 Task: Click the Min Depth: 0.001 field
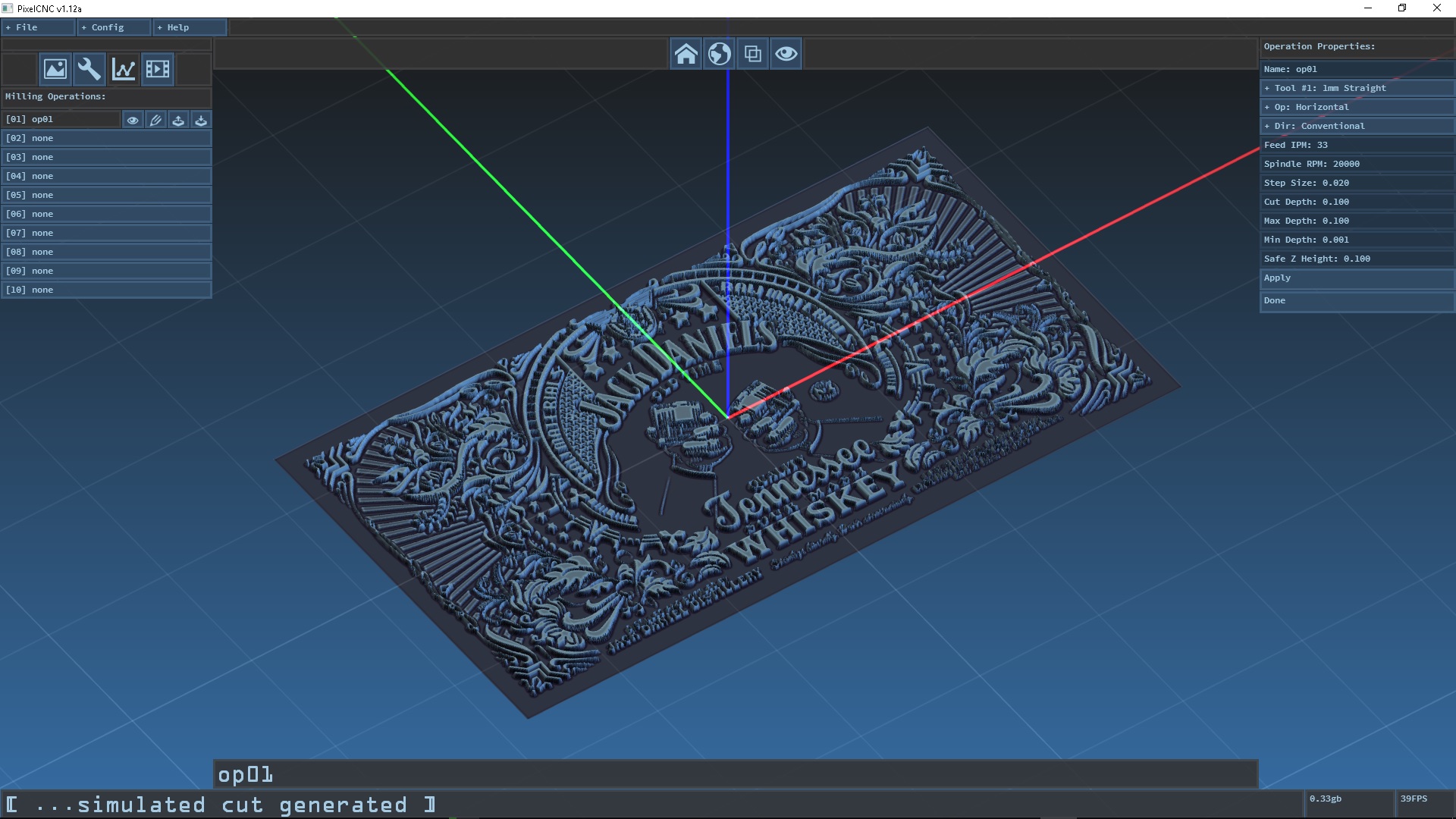(x=1357, y=240)
